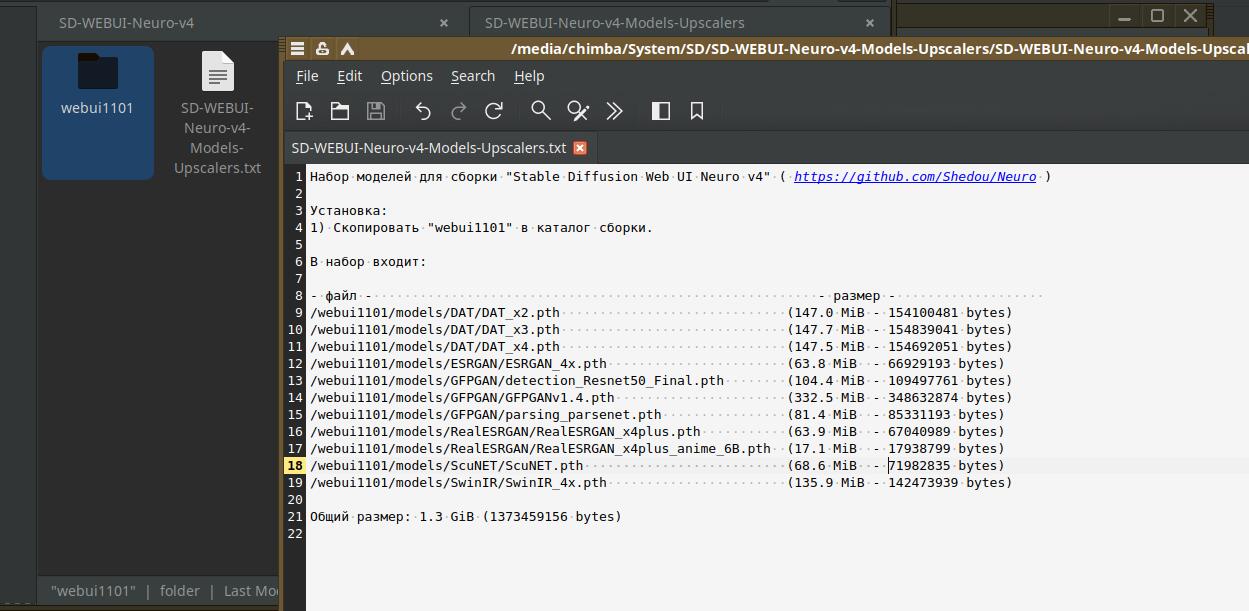Close the SD-WEBUI-Neuro-v4-Models-Upscalers.txt editor tab
Viewport: 1249px width, 611px height.
[579, 148]
